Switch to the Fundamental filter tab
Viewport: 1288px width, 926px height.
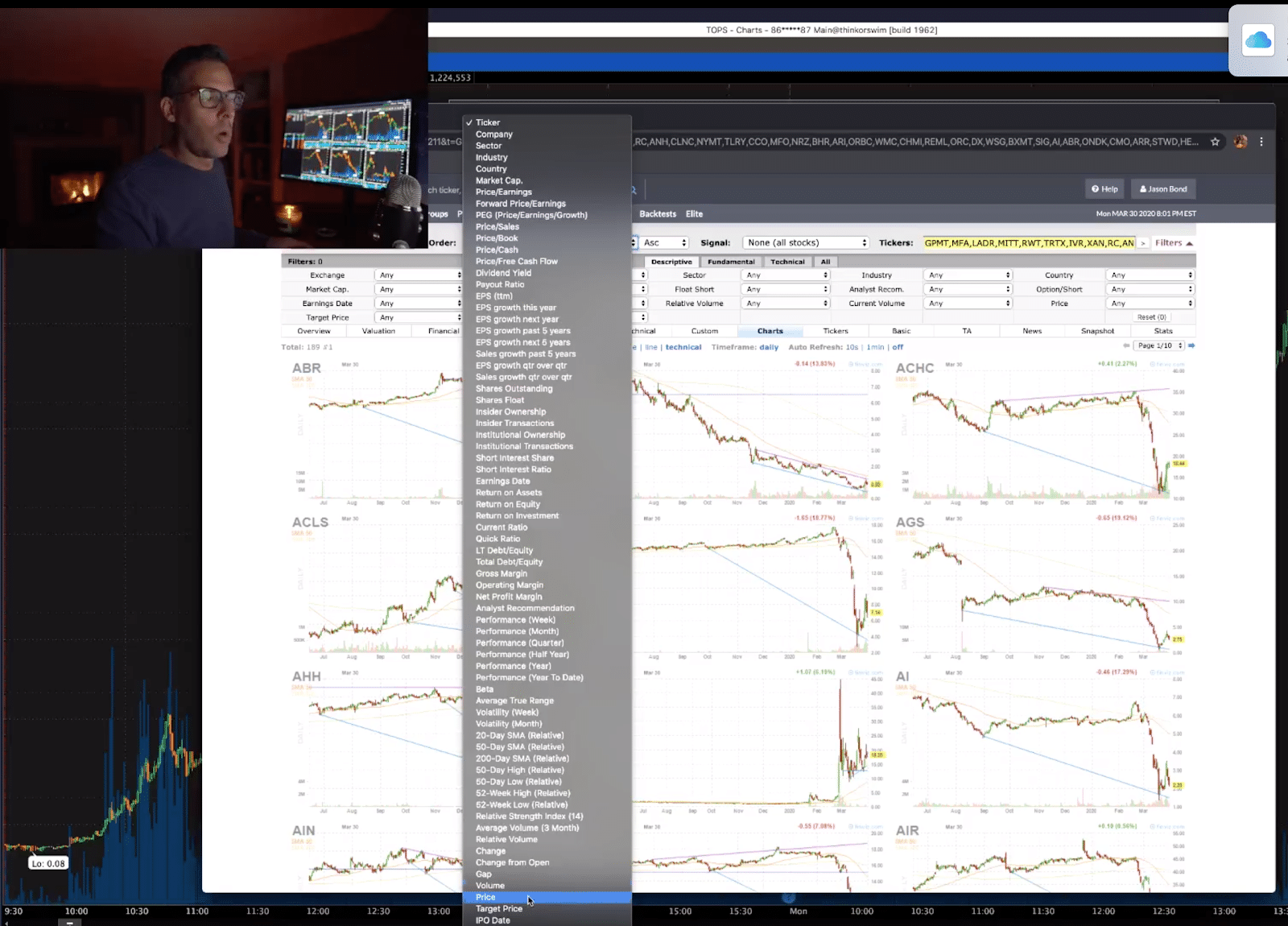tap(731, 262)
